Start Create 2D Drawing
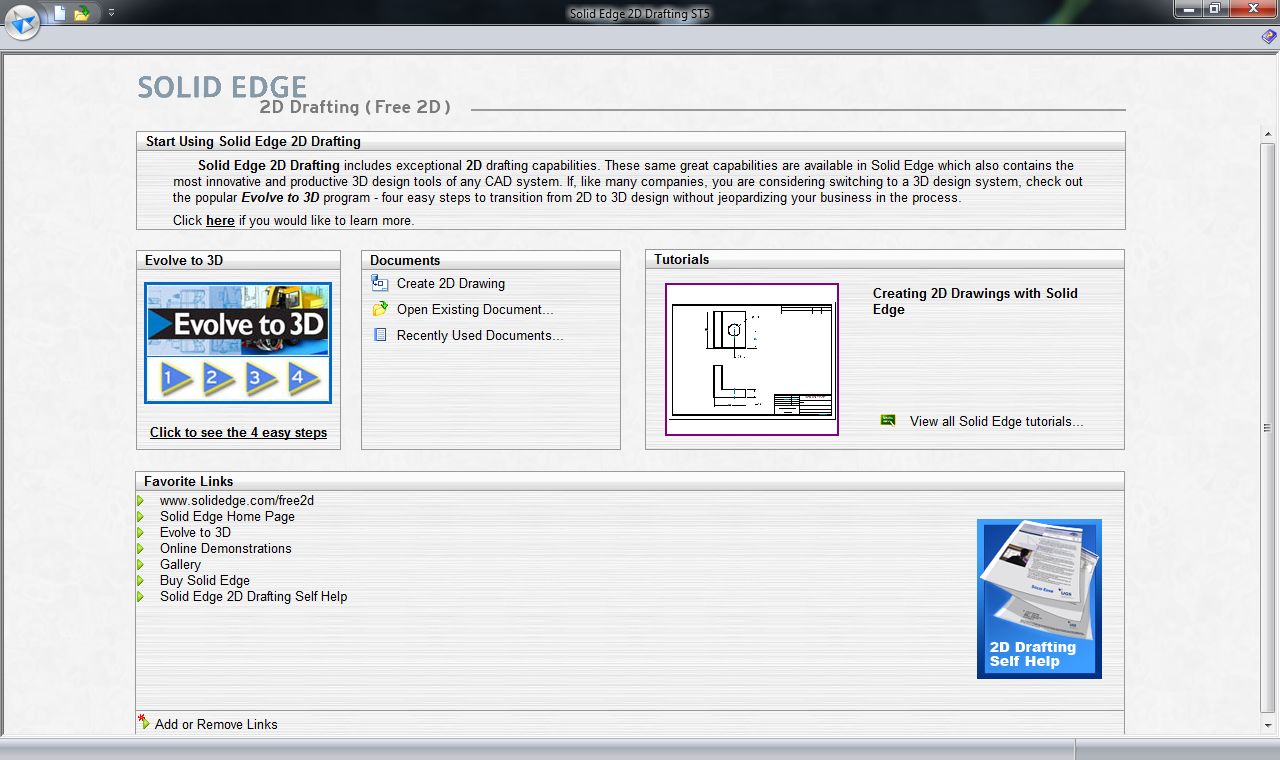 coord(451,283)
